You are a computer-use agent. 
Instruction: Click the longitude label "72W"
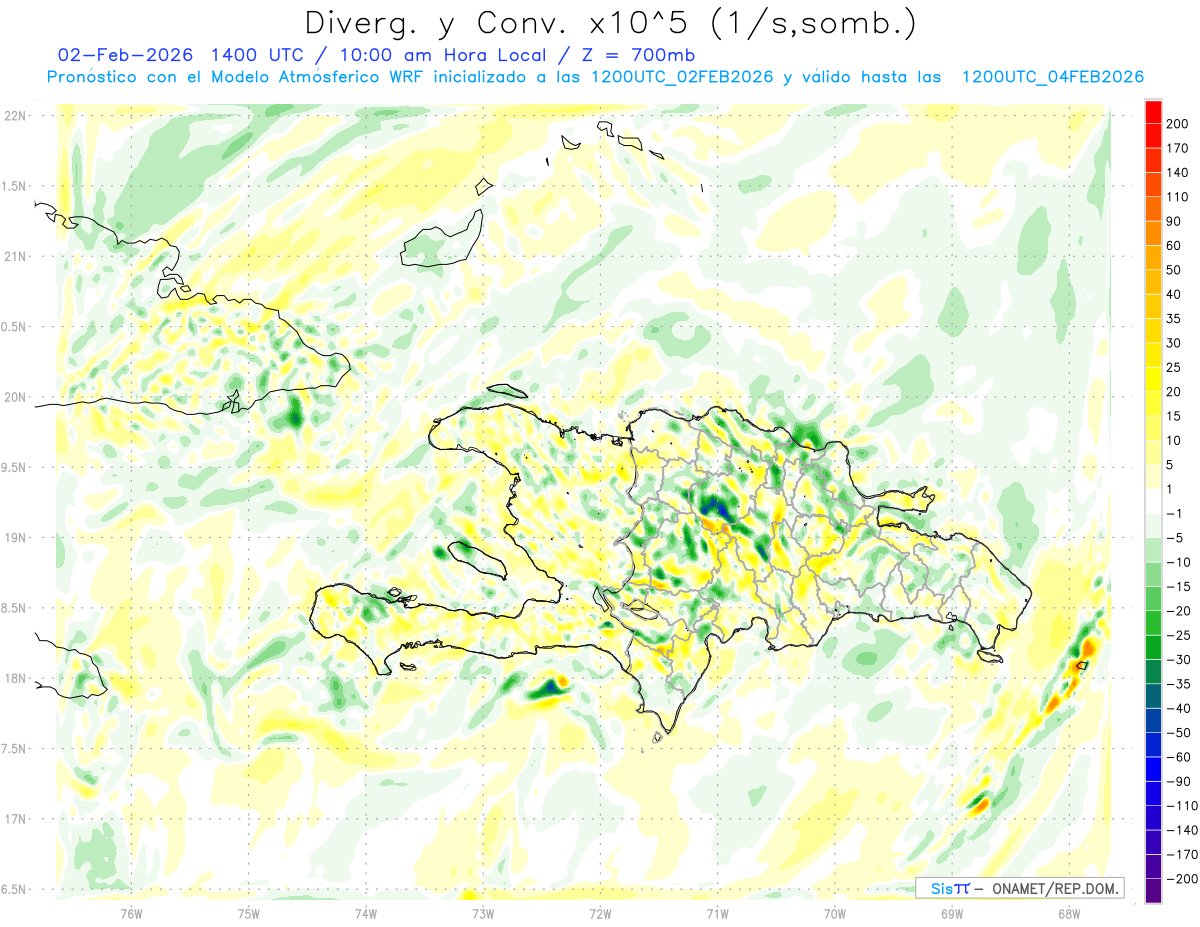pyautogui.click(x=600, y=912)
